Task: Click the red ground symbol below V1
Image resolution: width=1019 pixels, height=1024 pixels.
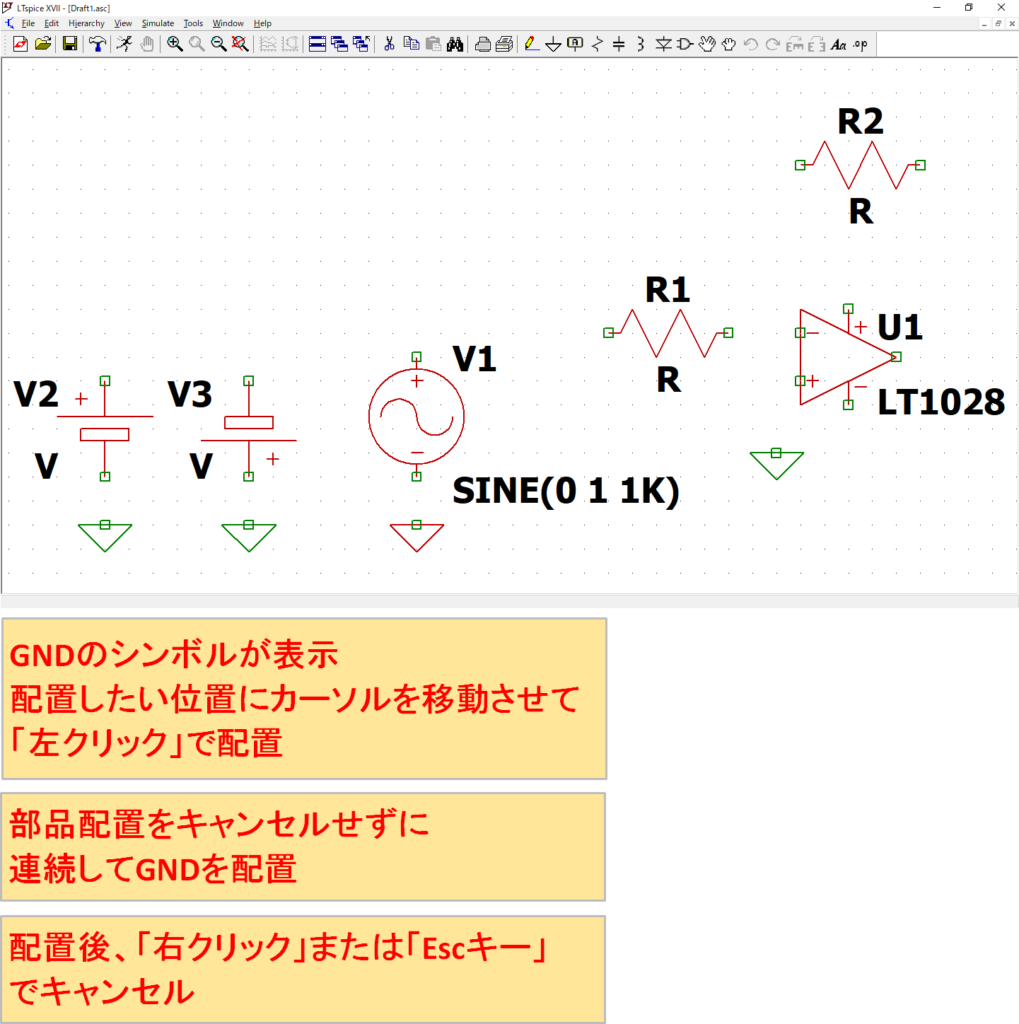Action: 417,536
